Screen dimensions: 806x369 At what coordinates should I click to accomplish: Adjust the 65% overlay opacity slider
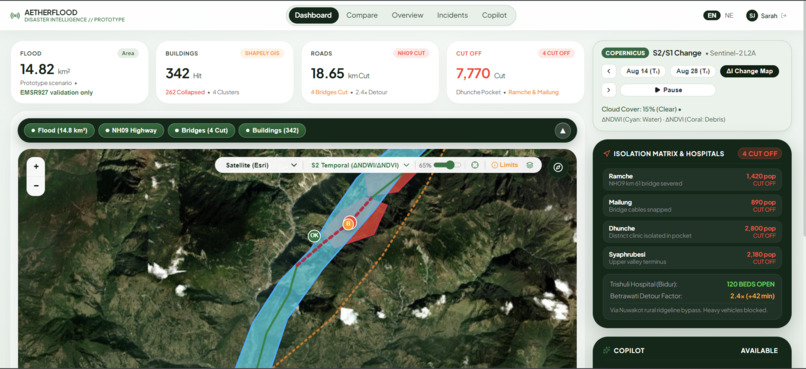pyautogui.click(x=447, y=165)
